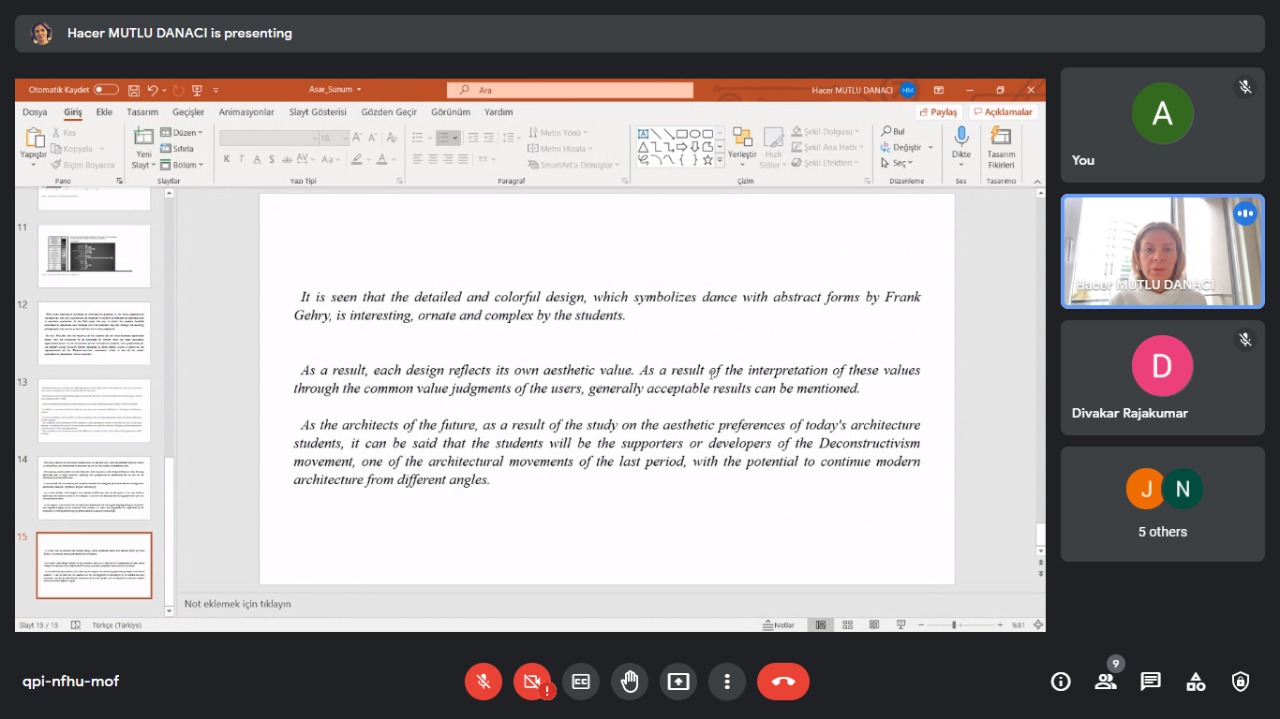Turn on the camera in Meet
This screenshot has width=1280, height=719.
coord(532,681)
